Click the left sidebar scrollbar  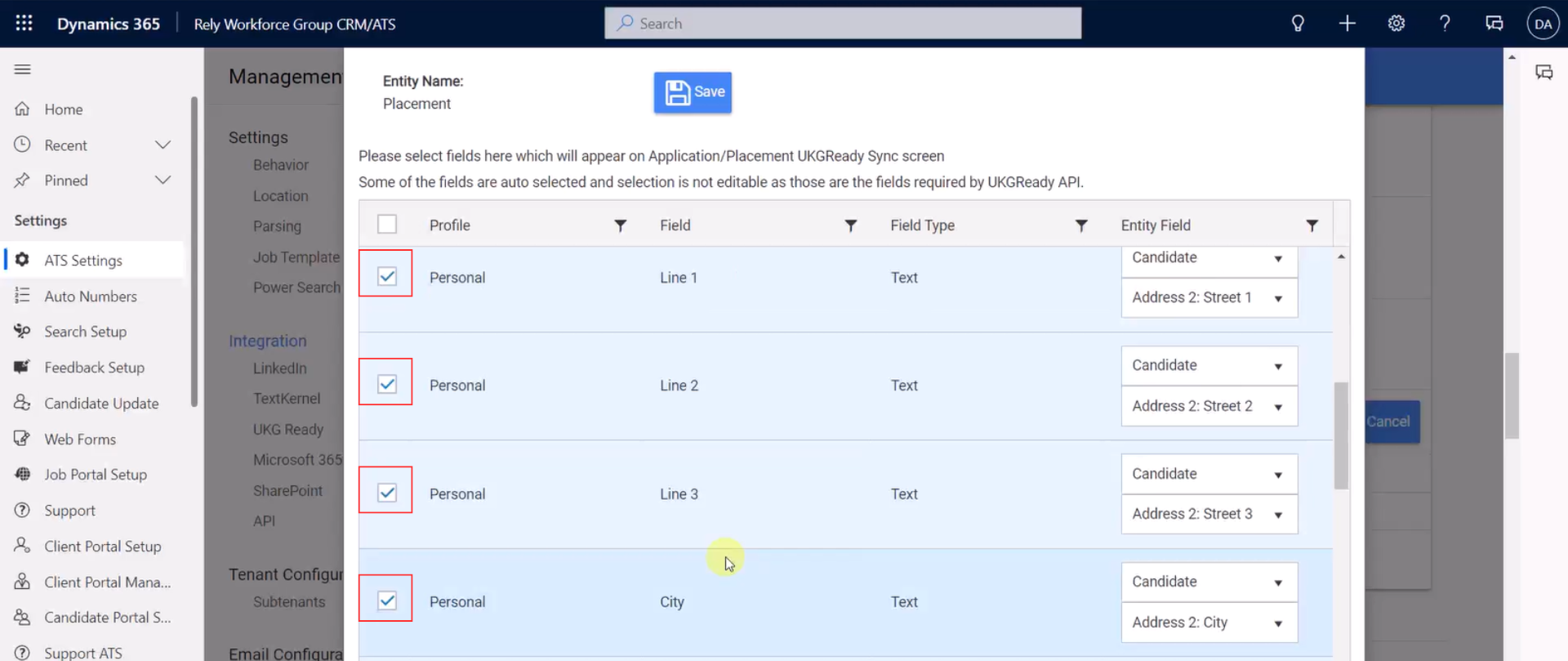tap(194, 251)
